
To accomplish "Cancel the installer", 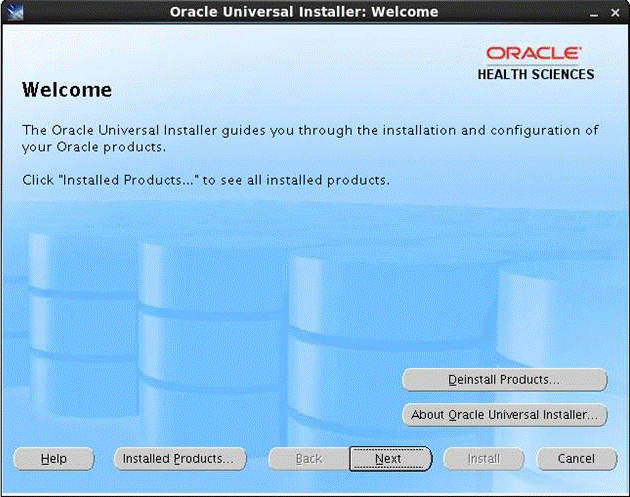I will pos(576,458).
